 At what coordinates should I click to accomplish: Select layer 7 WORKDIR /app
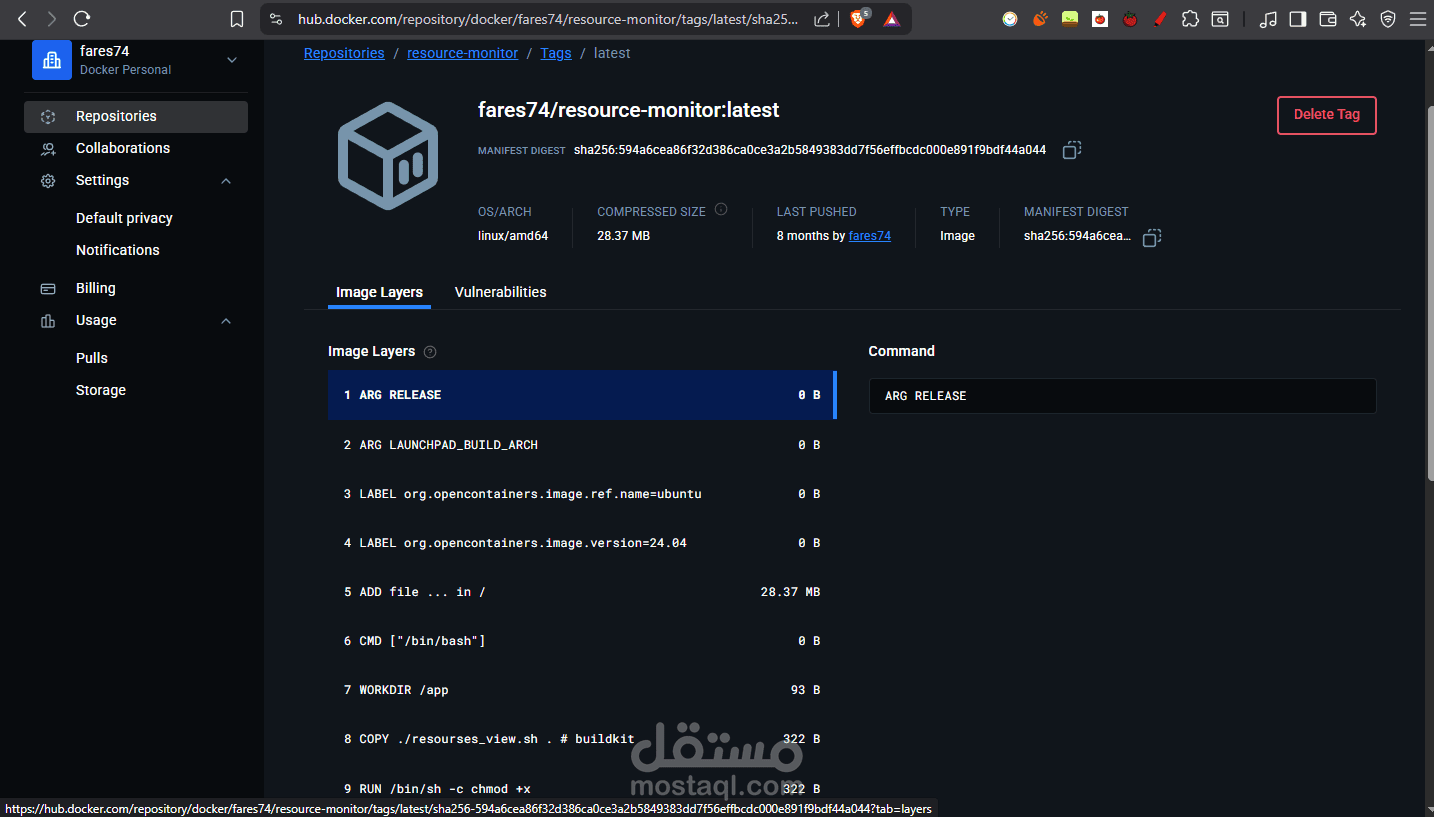[582, 690]
